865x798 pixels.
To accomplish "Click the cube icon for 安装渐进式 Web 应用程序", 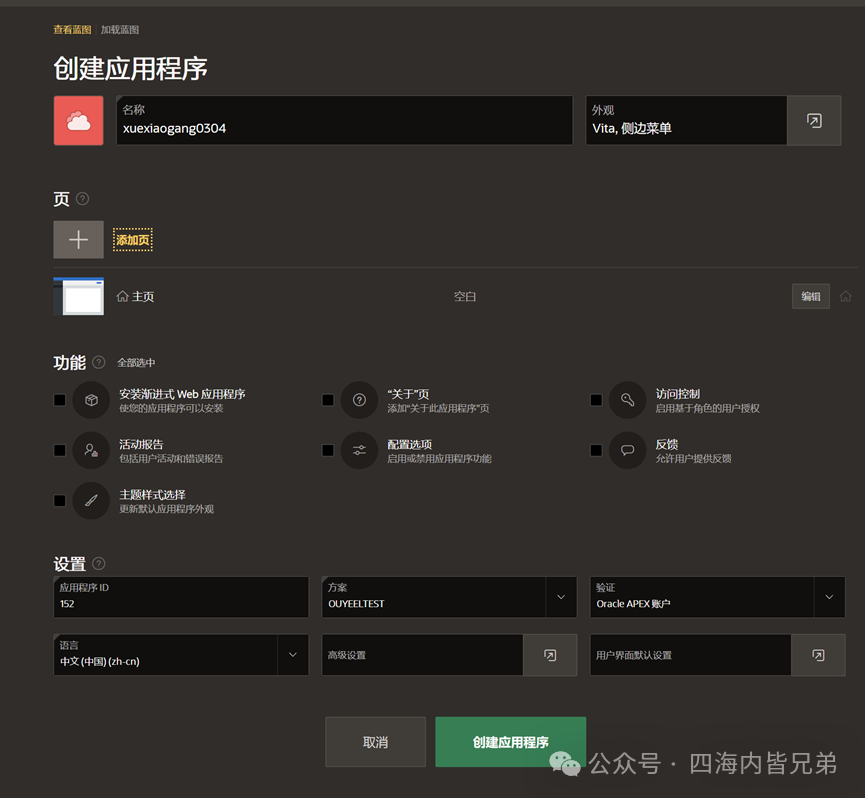I will [91, 400].
